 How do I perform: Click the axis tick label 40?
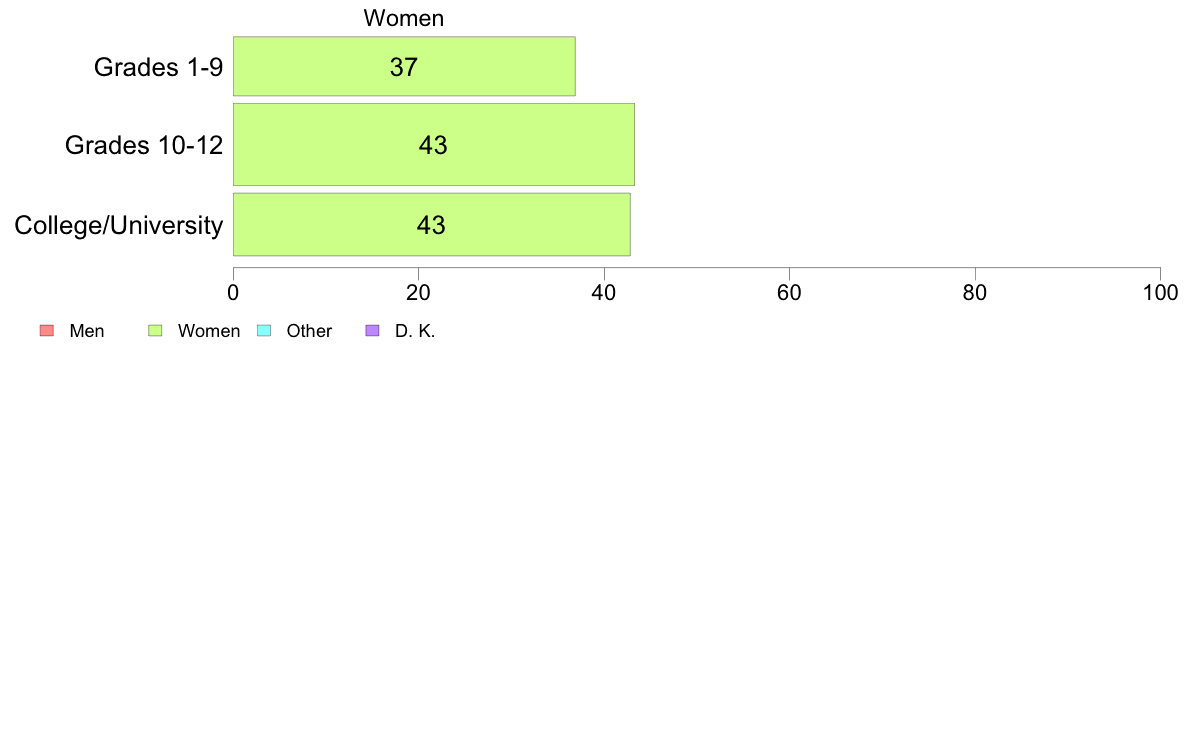(x=604, y=293)
